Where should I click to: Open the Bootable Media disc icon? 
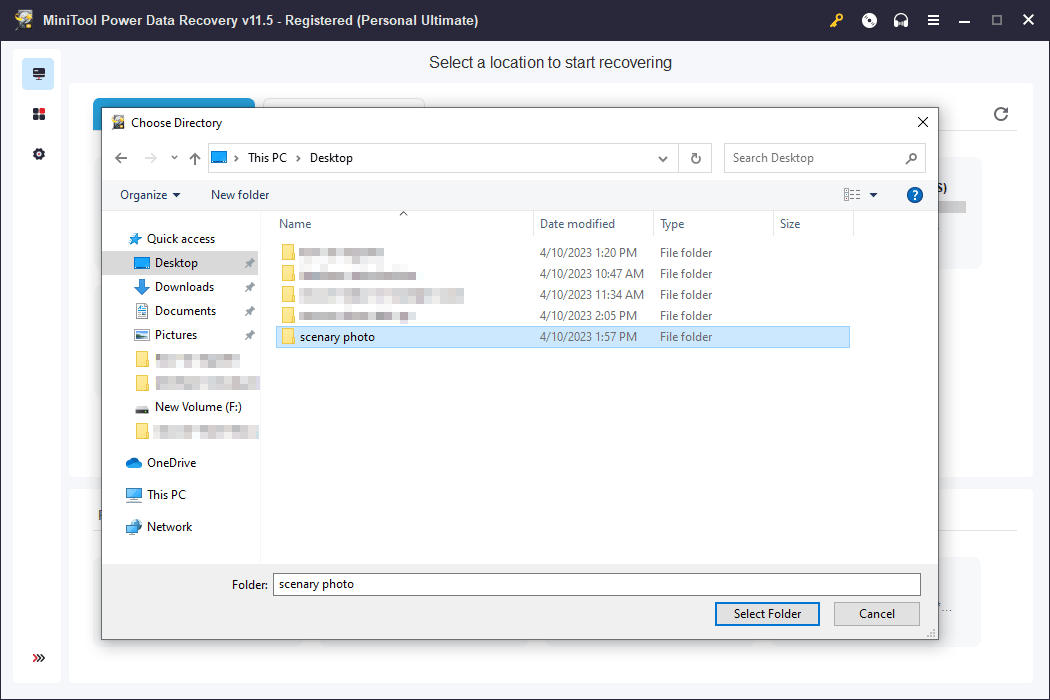click(869, 19)
